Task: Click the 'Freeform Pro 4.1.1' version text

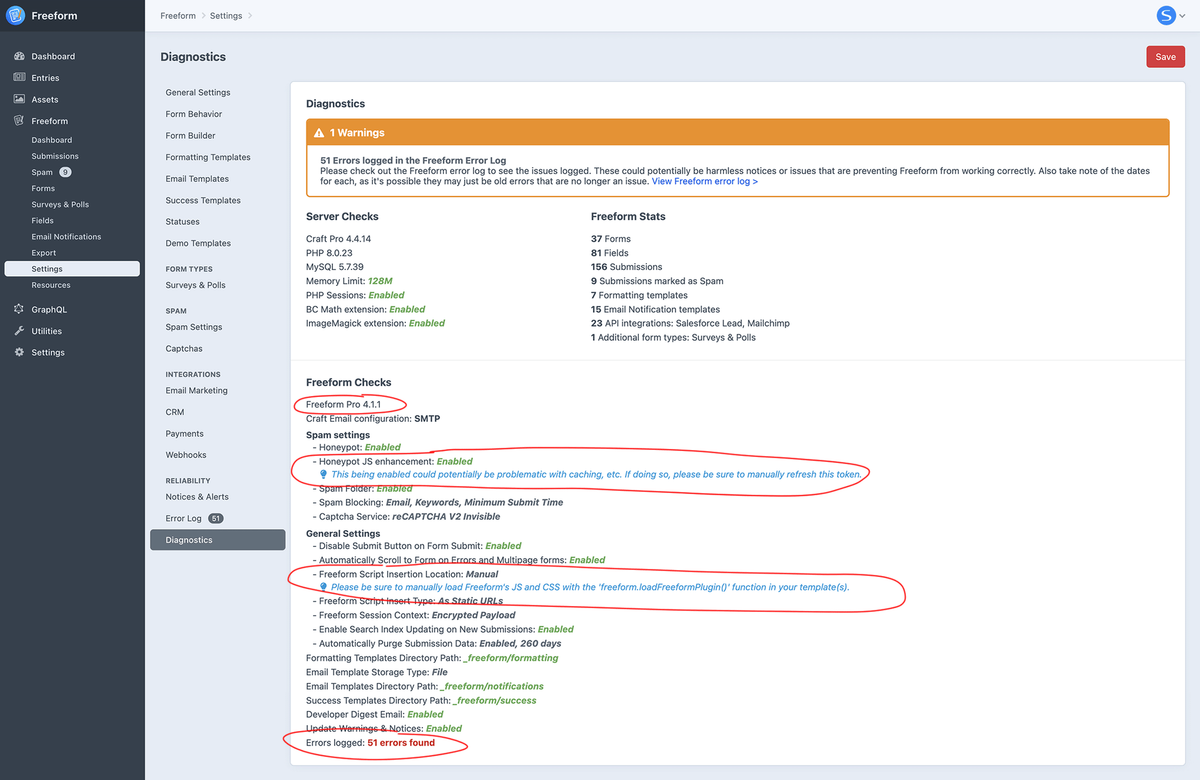Action: click(x=344, y=404)
